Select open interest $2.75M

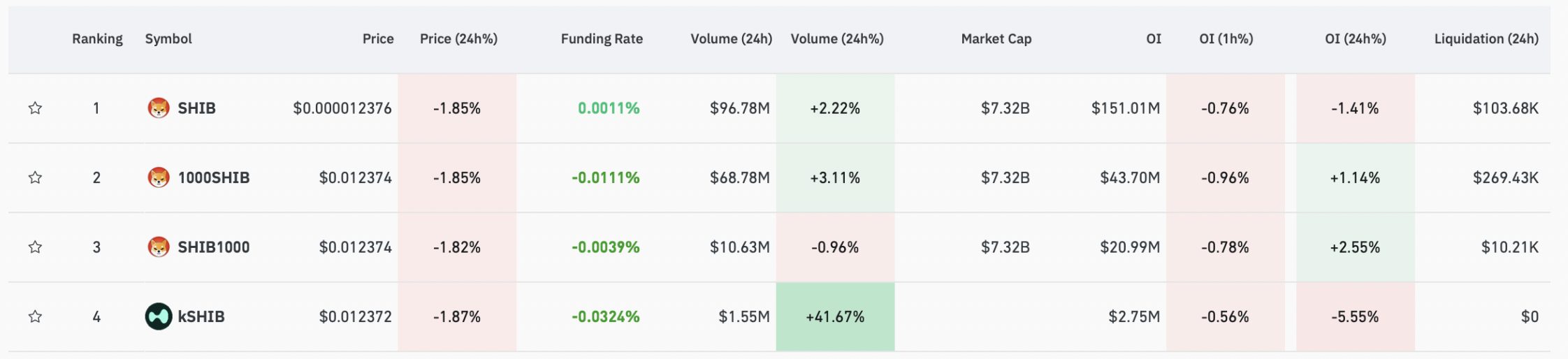(1134, 316)
